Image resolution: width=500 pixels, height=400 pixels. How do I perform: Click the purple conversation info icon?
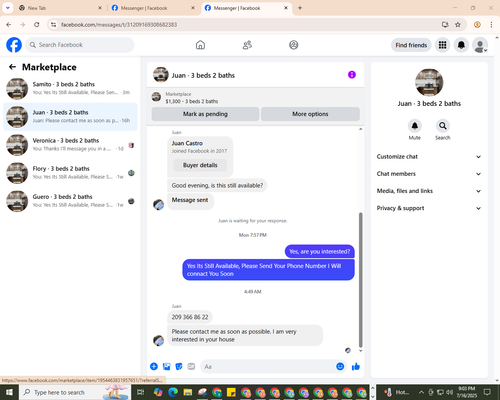[x=352, y=75]
